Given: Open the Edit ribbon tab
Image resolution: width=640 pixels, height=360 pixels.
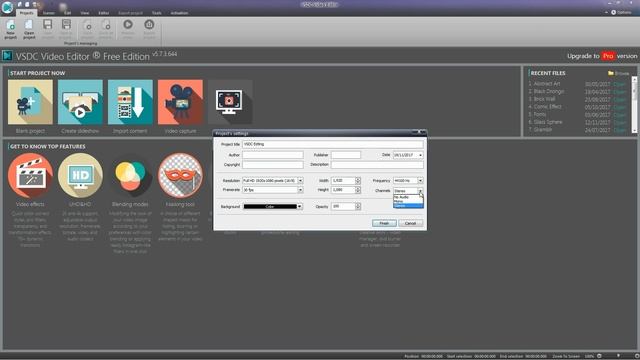Looking at the screenshot, I should [x=67, y=13].
